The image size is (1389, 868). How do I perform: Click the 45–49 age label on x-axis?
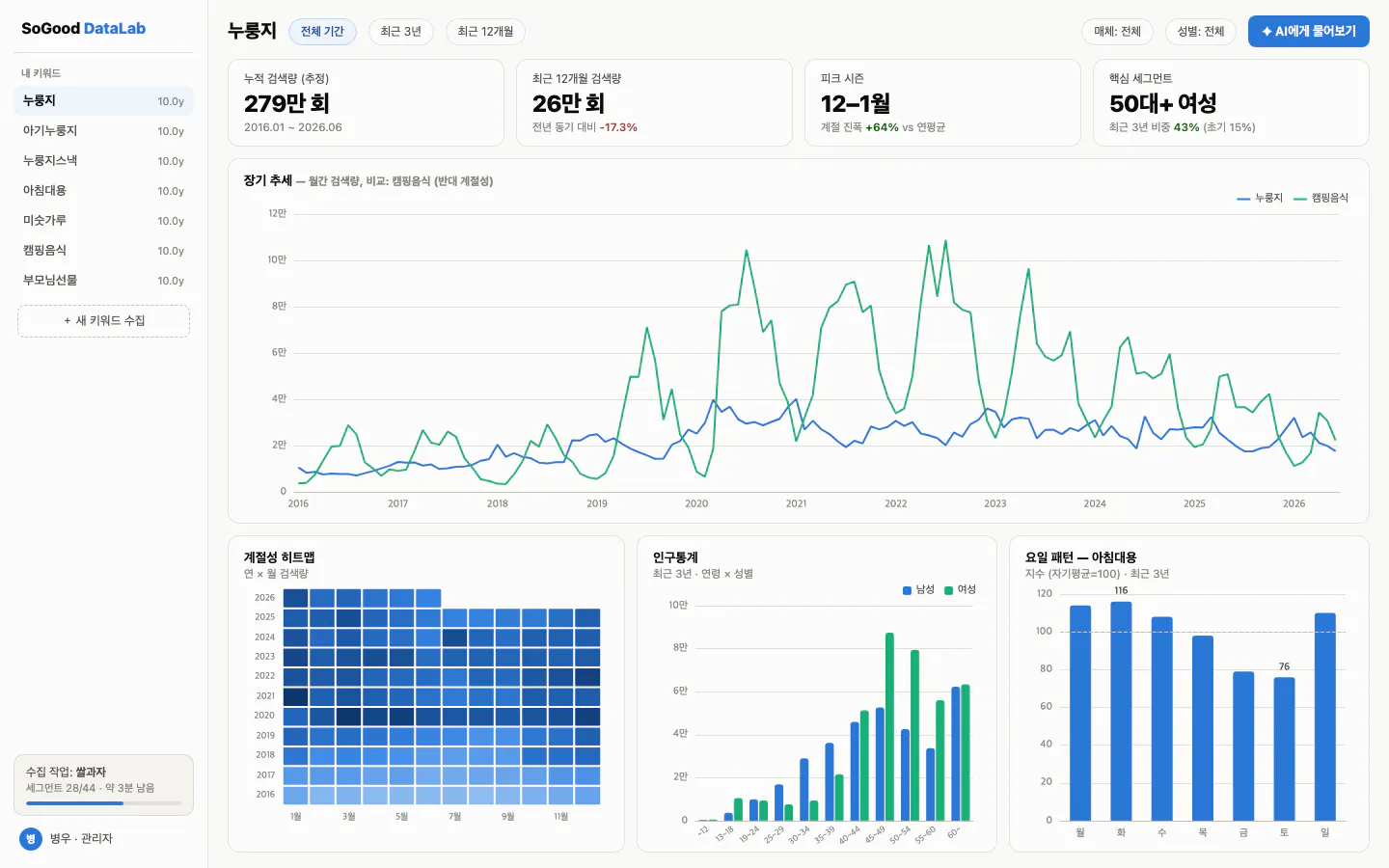click(875, 835)
